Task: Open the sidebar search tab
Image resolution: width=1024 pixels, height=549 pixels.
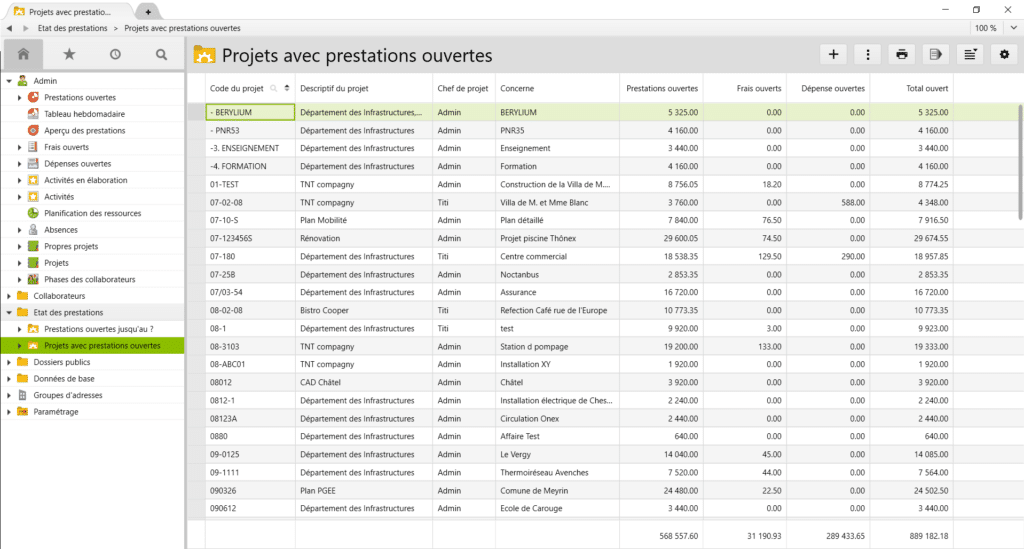Action: (x=161, y=54)
